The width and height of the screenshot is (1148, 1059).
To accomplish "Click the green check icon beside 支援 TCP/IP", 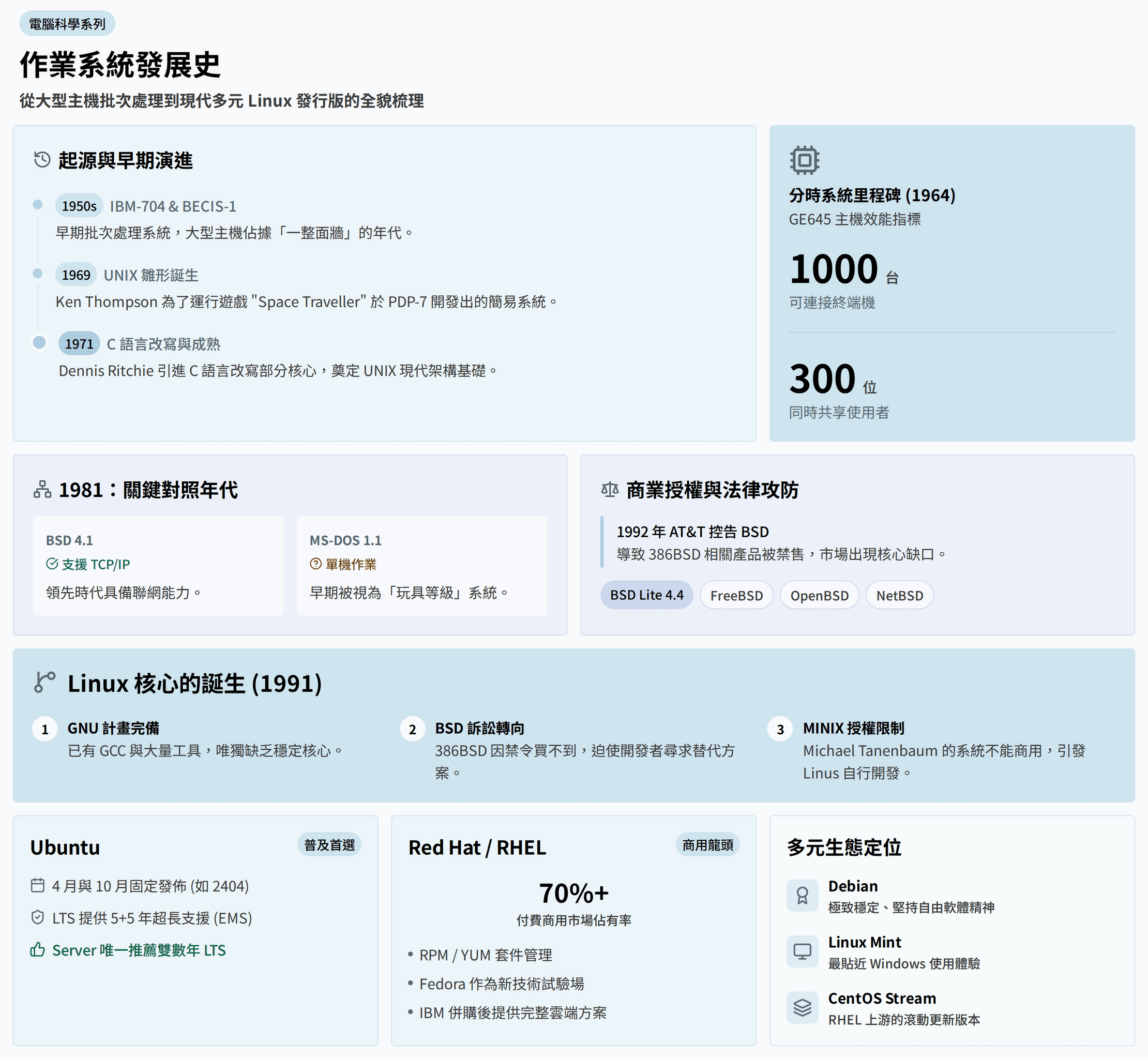I will click(52, 564).
